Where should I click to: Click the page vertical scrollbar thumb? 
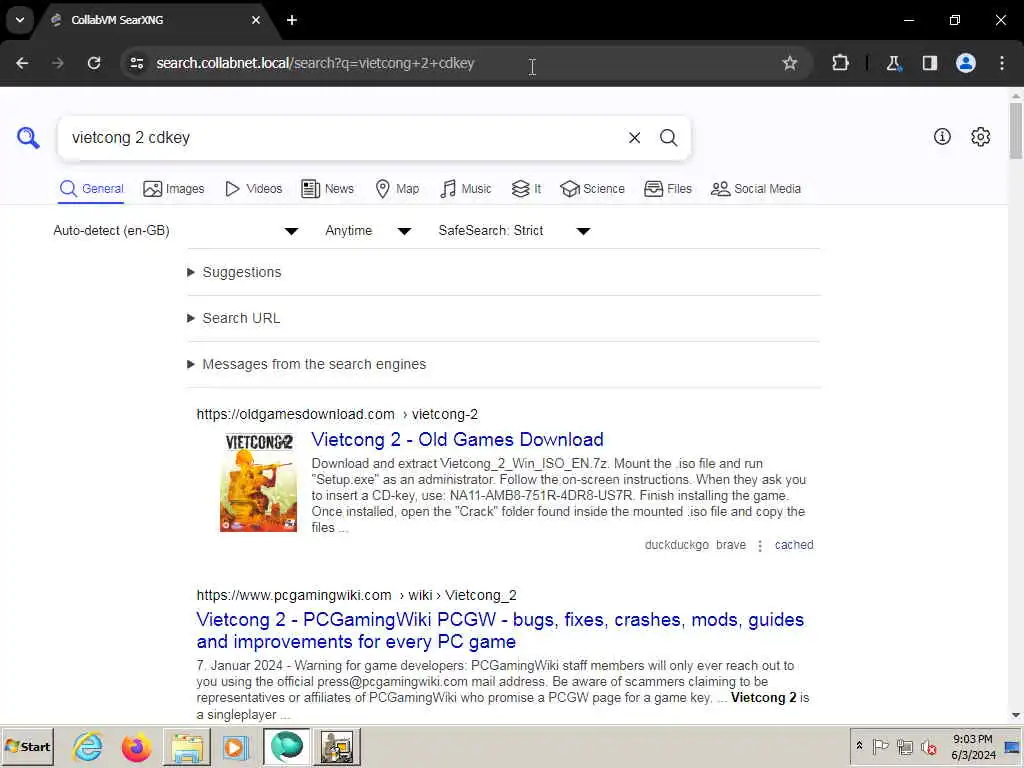click(x=1016, y=131)
